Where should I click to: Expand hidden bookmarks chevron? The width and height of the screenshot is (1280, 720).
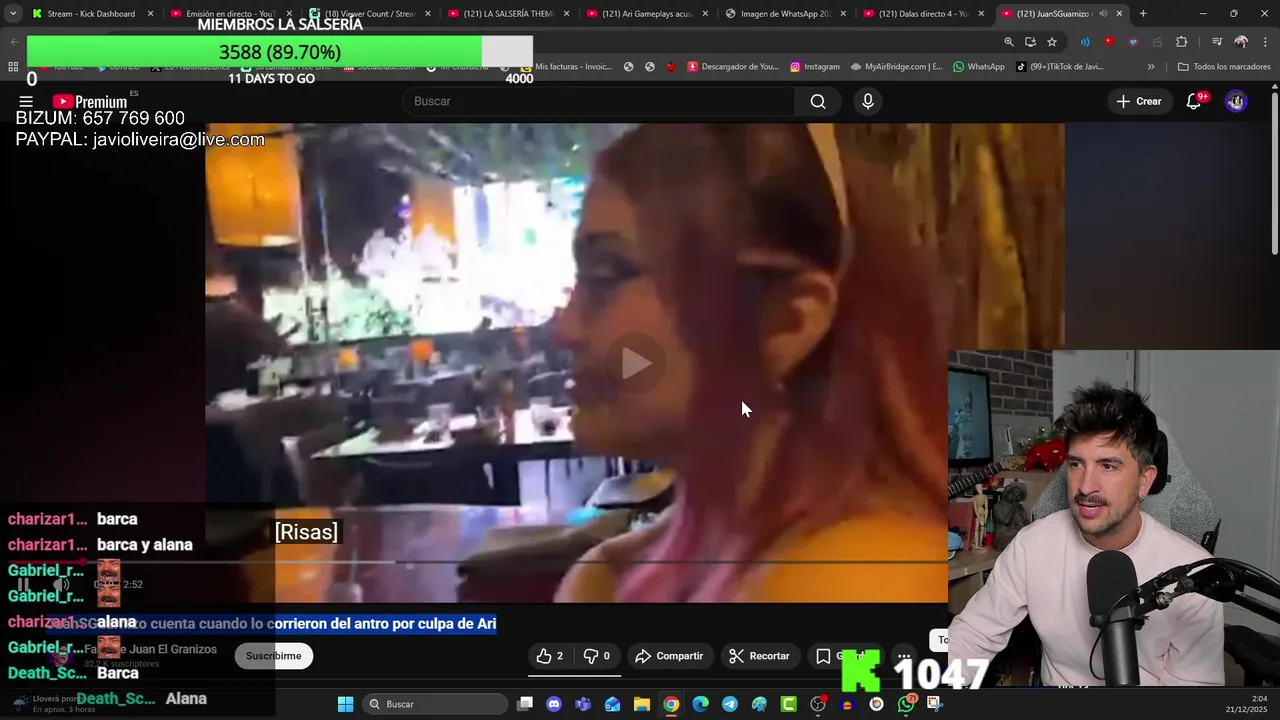coord(1151,67)
